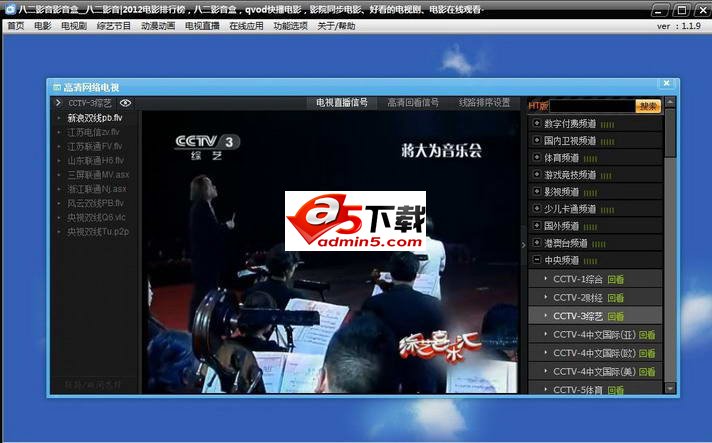Switch to the 电视直播信号 tab
The height and width of the screenshot is (443, 712).
tap(342, 103)
